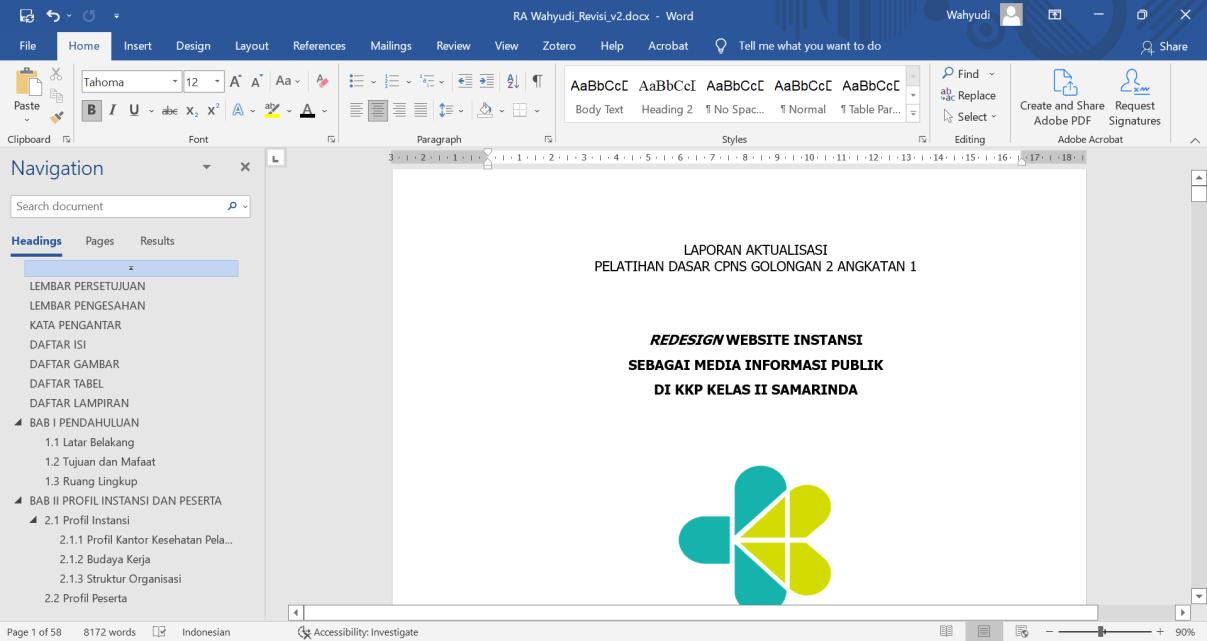Apply subscript formatting
The height and width of the screenshot is (641, 1207).
192,111
